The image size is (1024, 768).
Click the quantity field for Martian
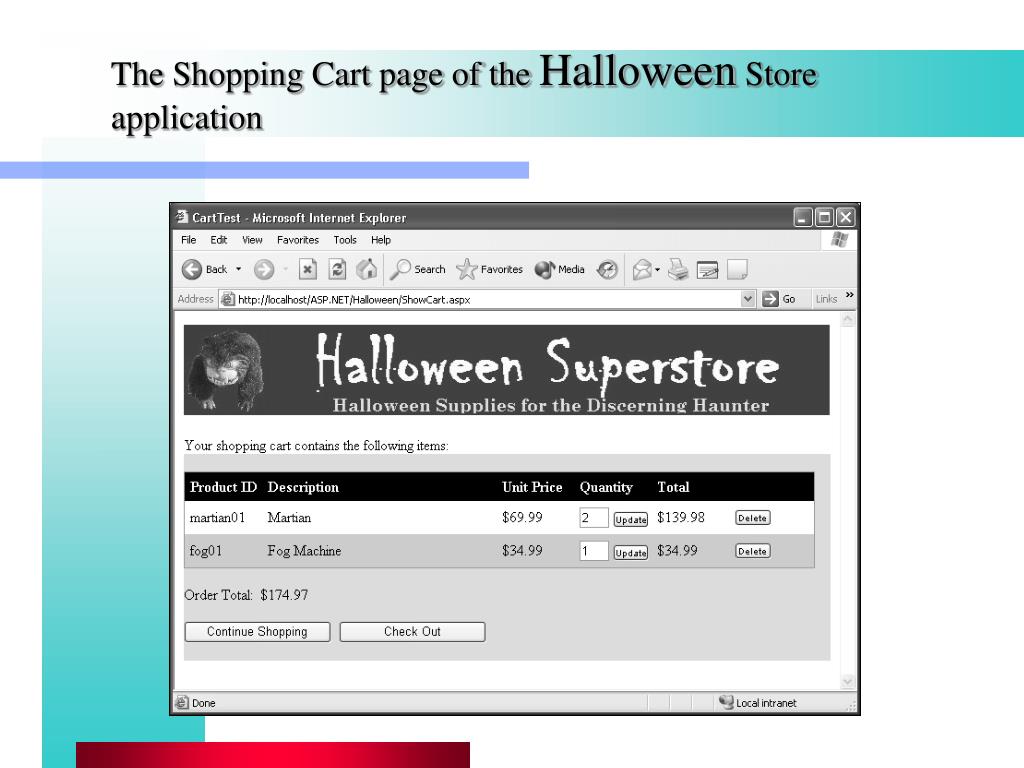(x=594, y=518)
